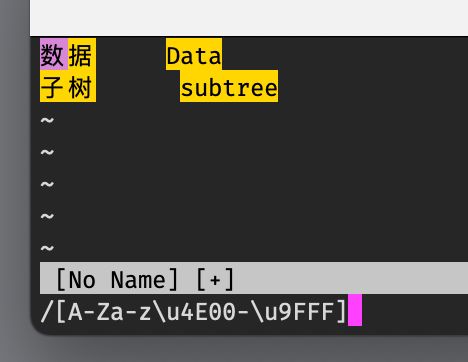Click the search pattern in command line
This screenshot has width=468, height=362.
(193, 311)
